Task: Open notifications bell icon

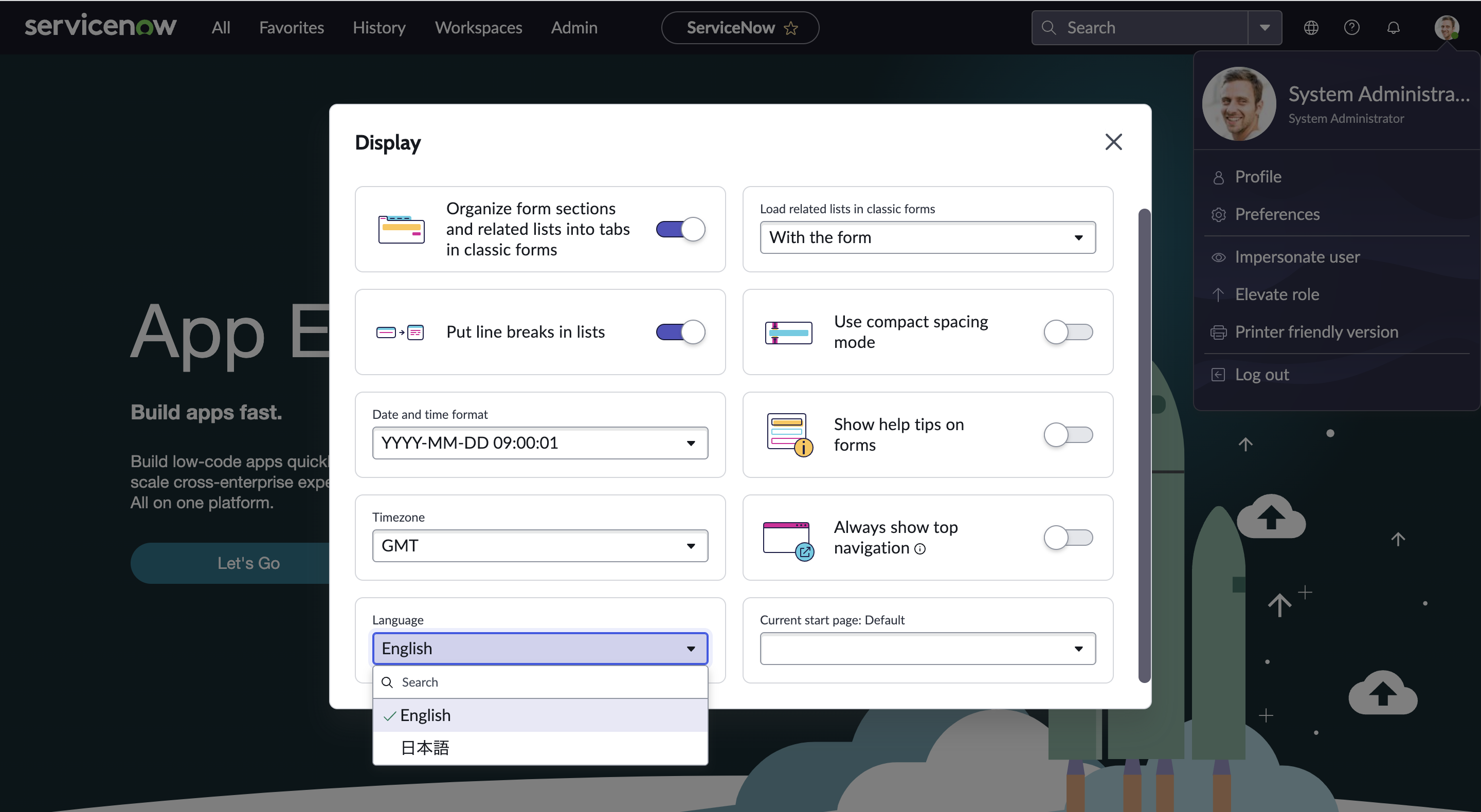Action: pos(1393,28)
